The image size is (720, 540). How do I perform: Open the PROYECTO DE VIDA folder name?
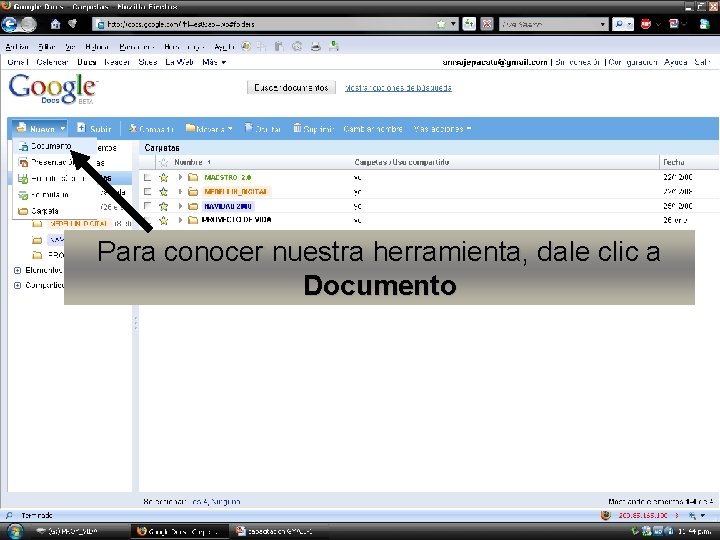[x=236, y=220]
